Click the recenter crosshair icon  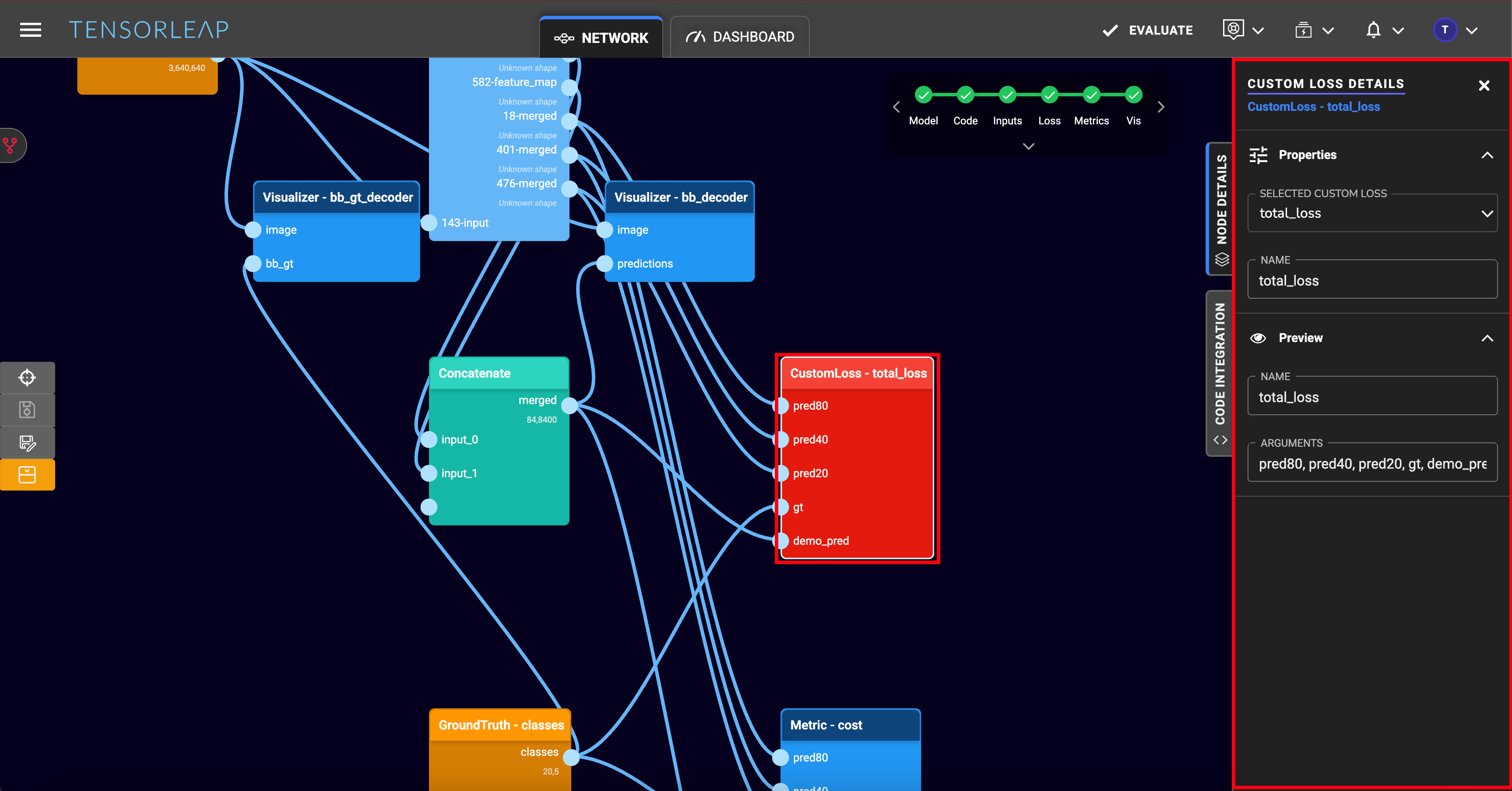27,378
